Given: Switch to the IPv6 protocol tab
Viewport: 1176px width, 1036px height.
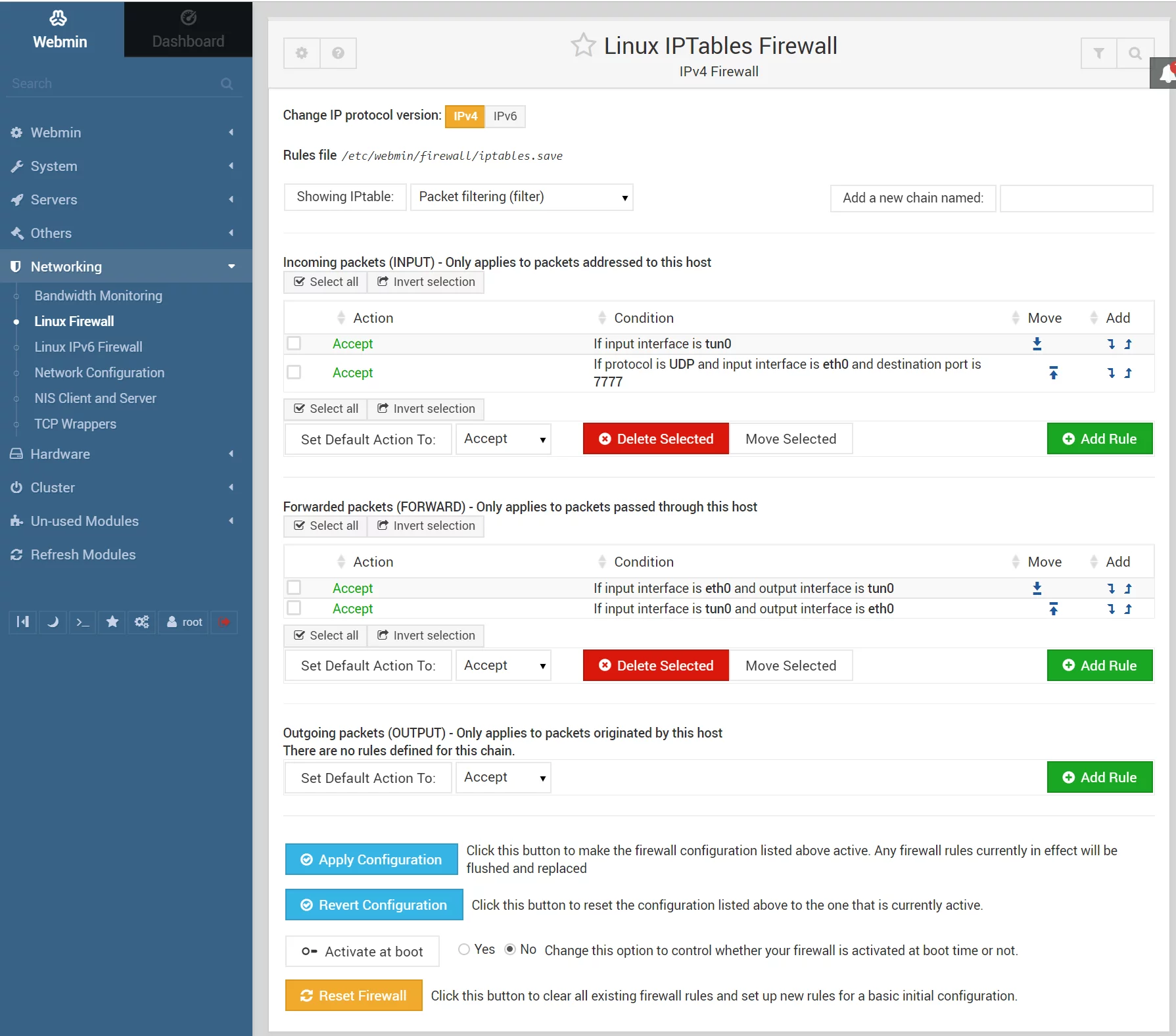Looking at the screenshot, I should [x=505, y=116].
